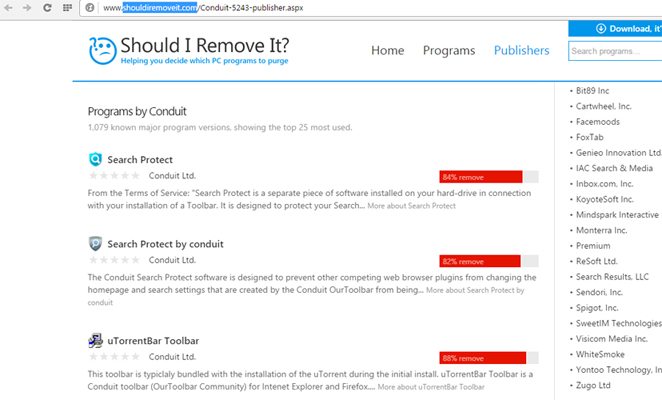662x400 pixels.
Task: Click the 88% remove bar for uTorrentBar
Action: pos(488,358)
